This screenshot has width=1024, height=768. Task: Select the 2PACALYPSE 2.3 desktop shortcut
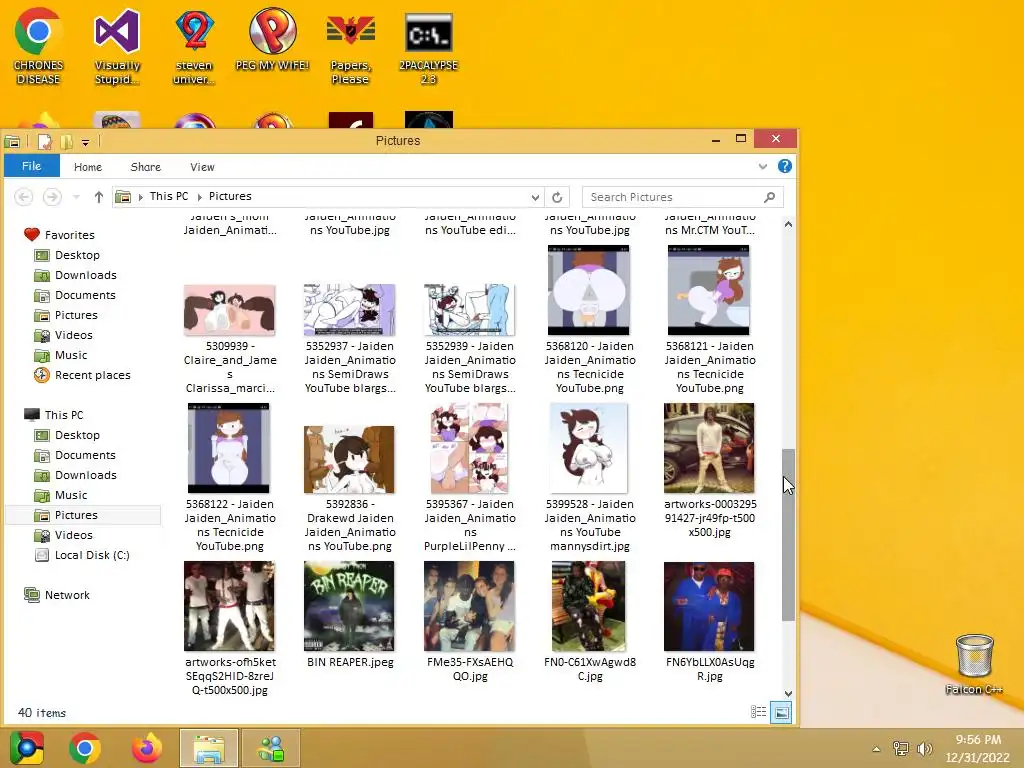(428, 46)
